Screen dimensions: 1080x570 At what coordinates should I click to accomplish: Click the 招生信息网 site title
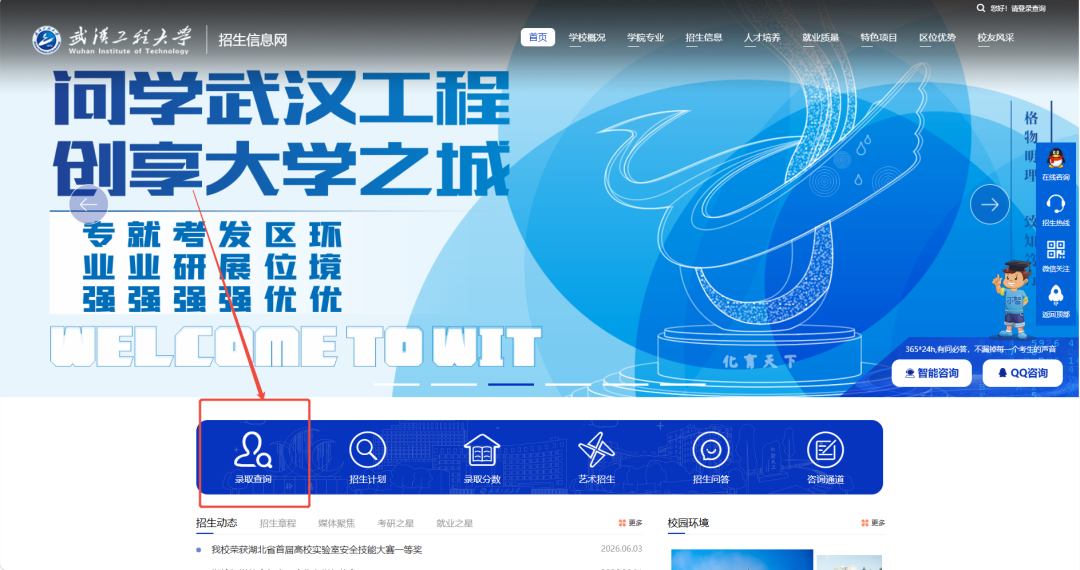(253, 40)
